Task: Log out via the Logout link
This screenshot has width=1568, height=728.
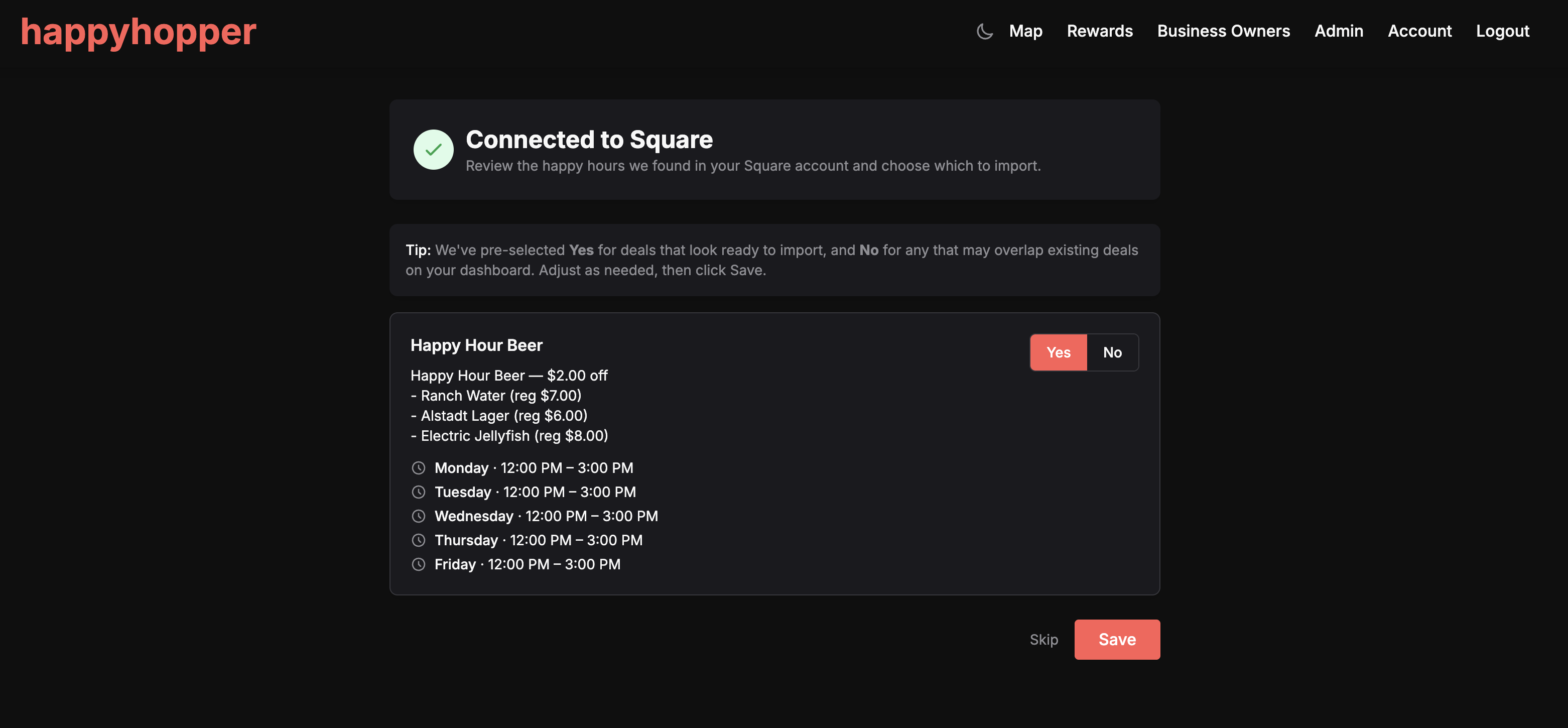Action: pyautogui.click(x=1502, y=31)
